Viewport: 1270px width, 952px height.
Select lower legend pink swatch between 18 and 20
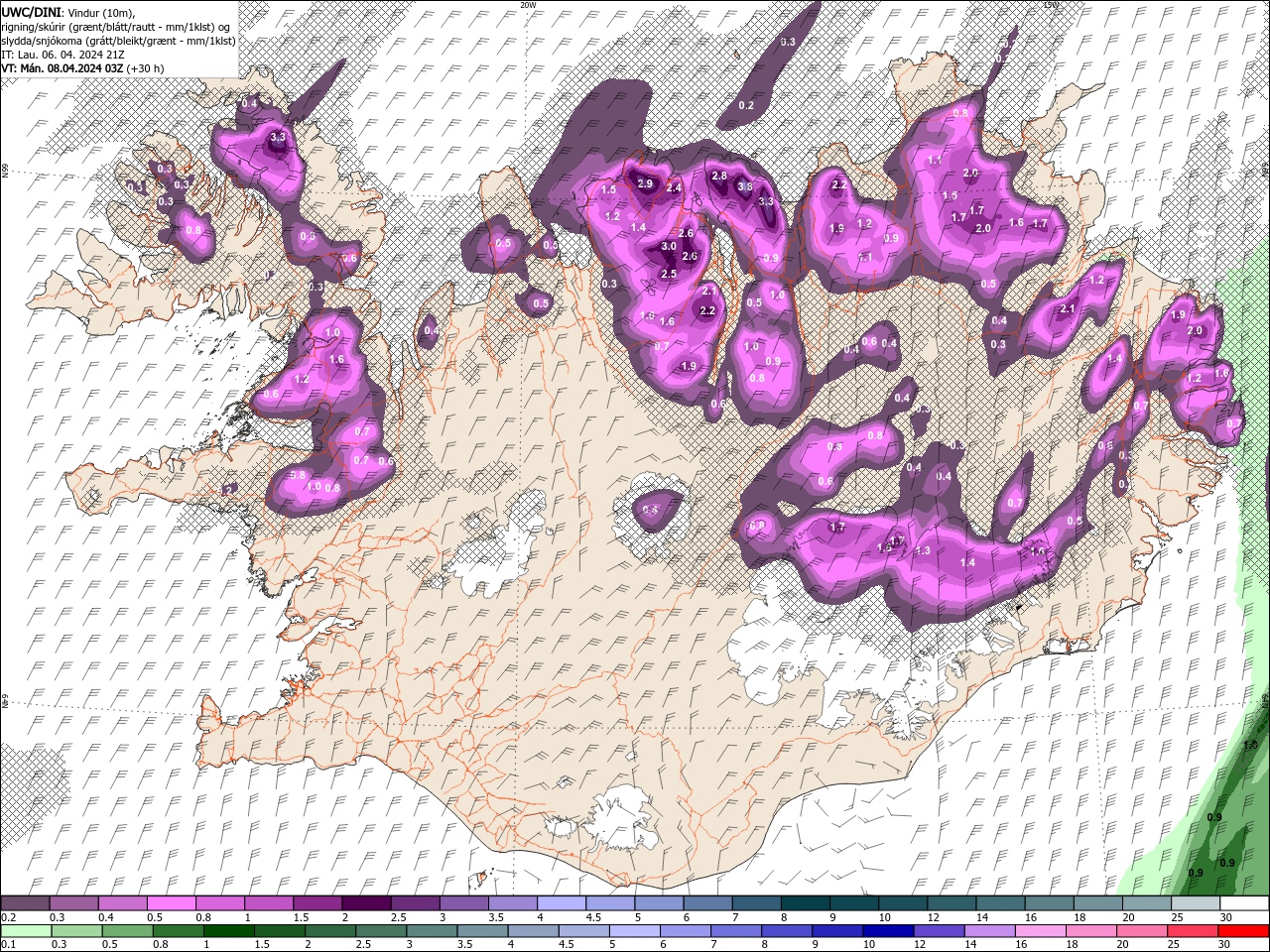1090,931
